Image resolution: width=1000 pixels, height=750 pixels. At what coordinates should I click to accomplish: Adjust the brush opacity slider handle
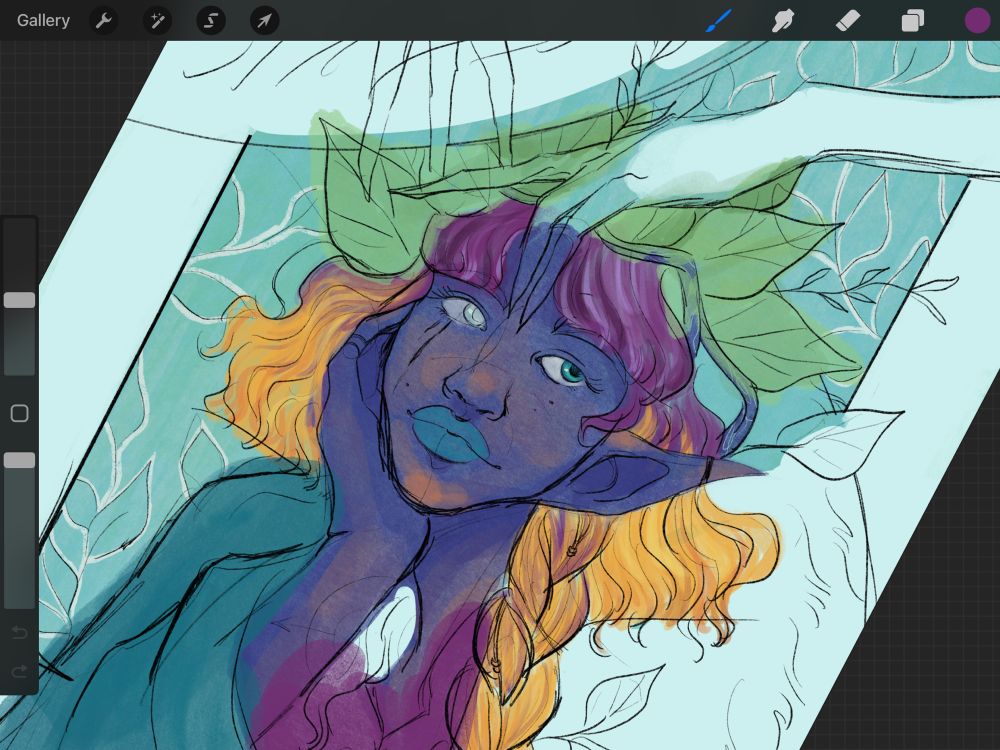(20, 460)
